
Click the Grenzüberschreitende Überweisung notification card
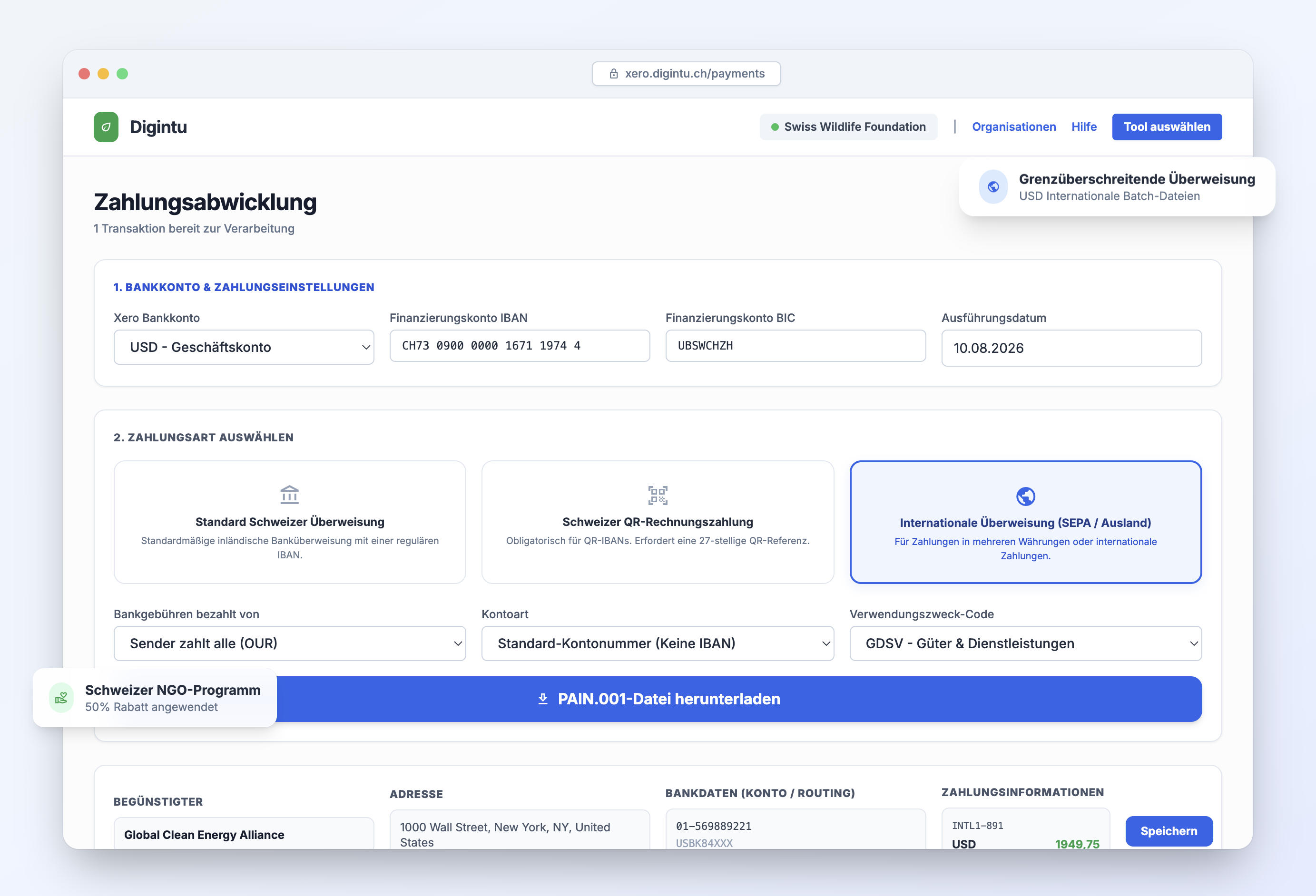pos(1117,187)
